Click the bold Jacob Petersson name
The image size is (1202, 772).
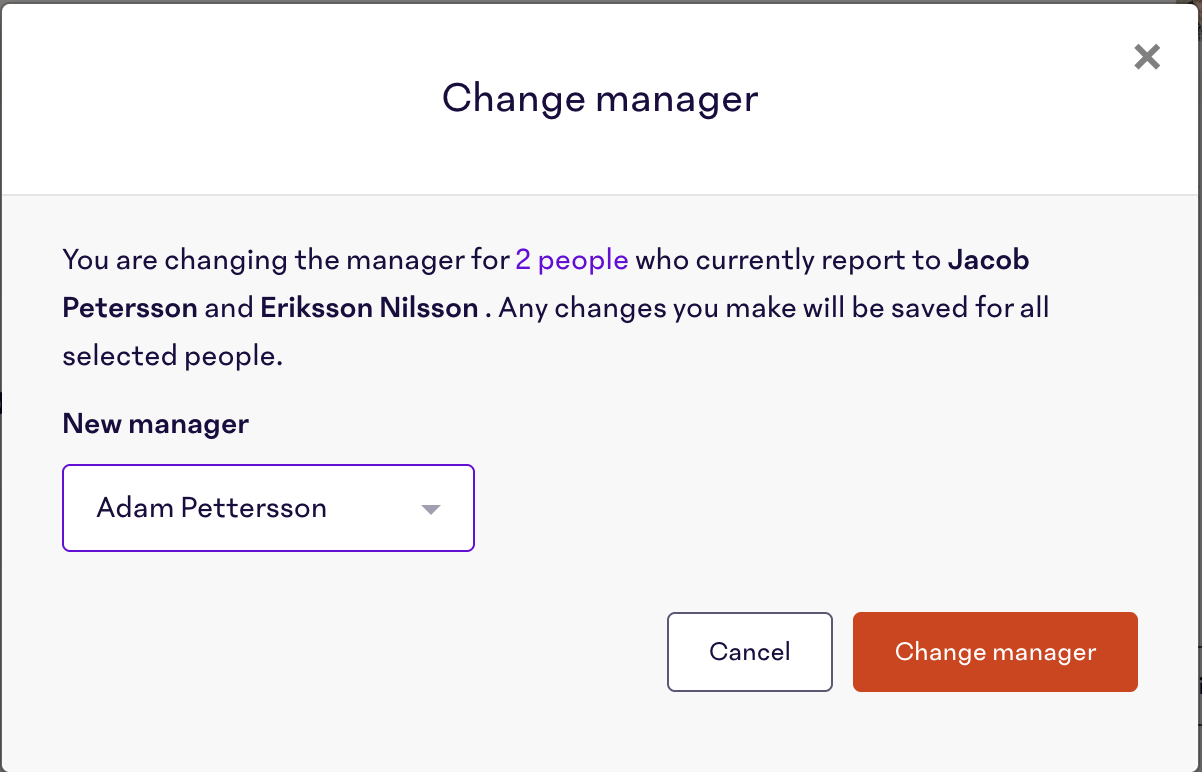click(x=988, y=259)
